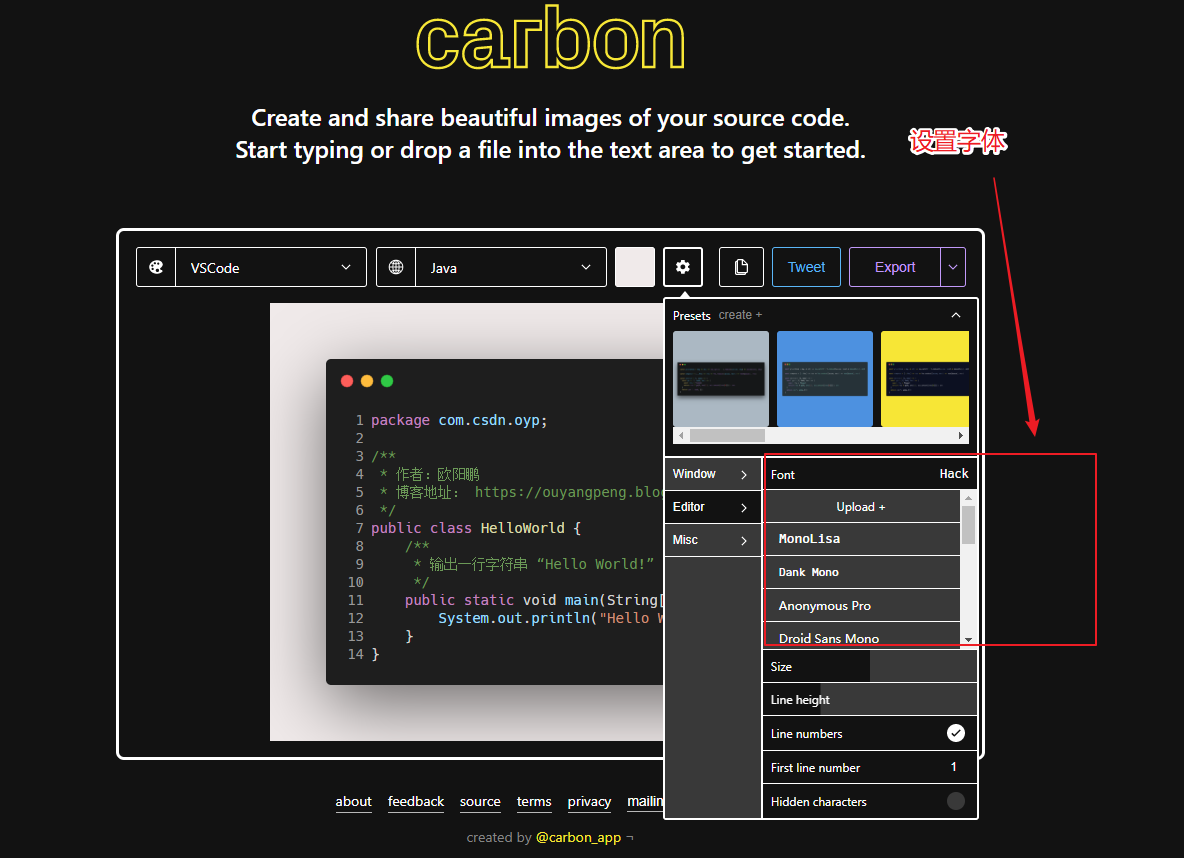Click the Tweet button
Screen dimensions: 1184x858
pyautogui.click(x=806, y=267)
